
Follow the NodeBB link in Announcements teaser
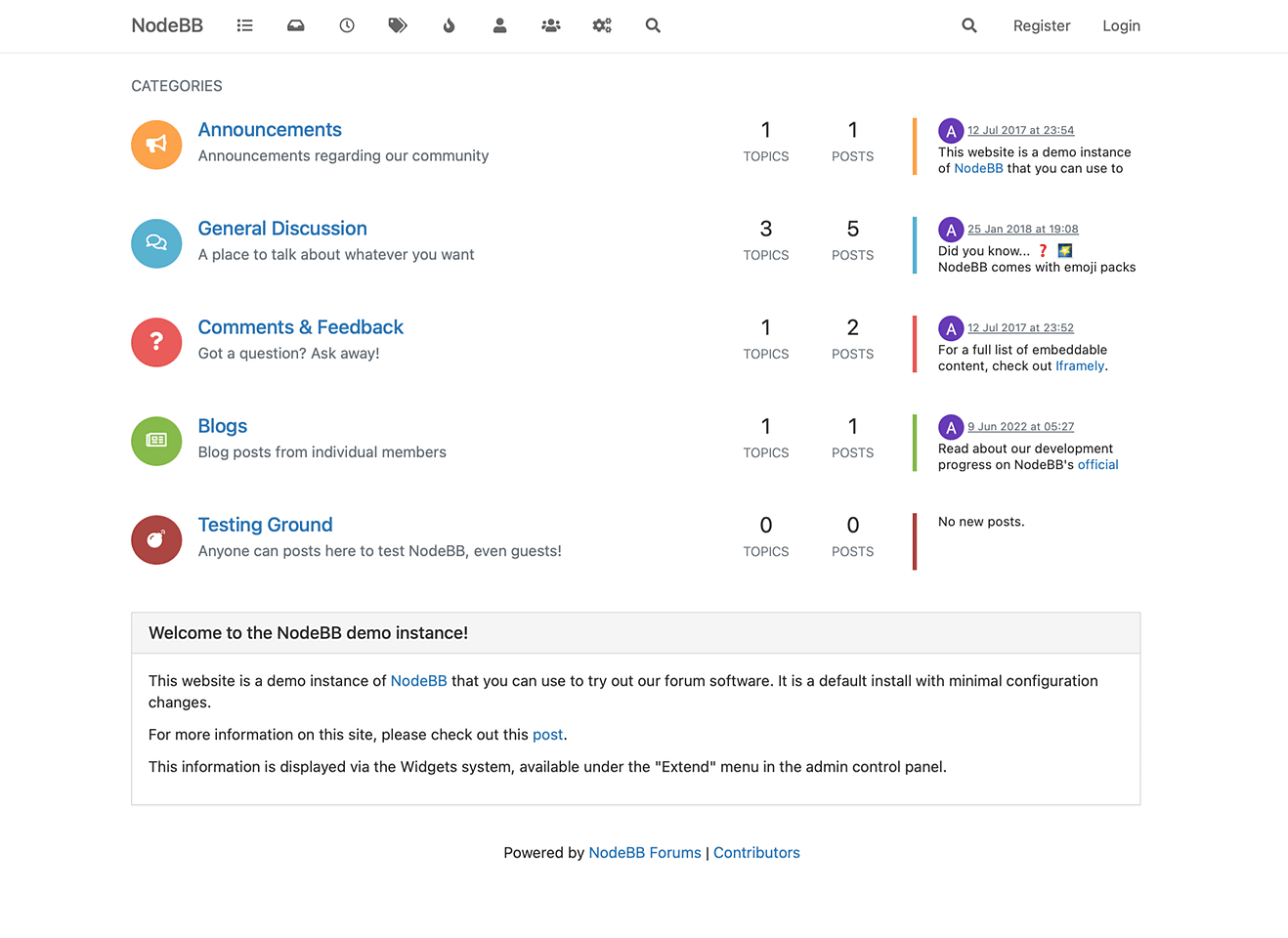pyautogui.click(x=978, y=168)
